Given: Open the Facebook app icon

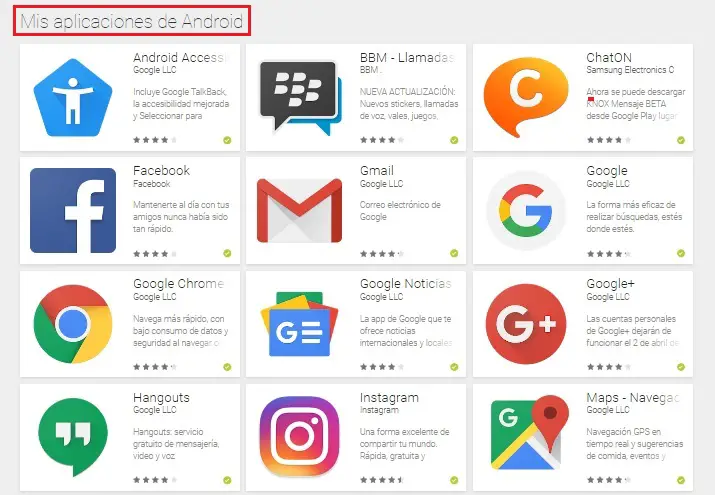Looking at the screenshot, I should click(x=73, y=210).
